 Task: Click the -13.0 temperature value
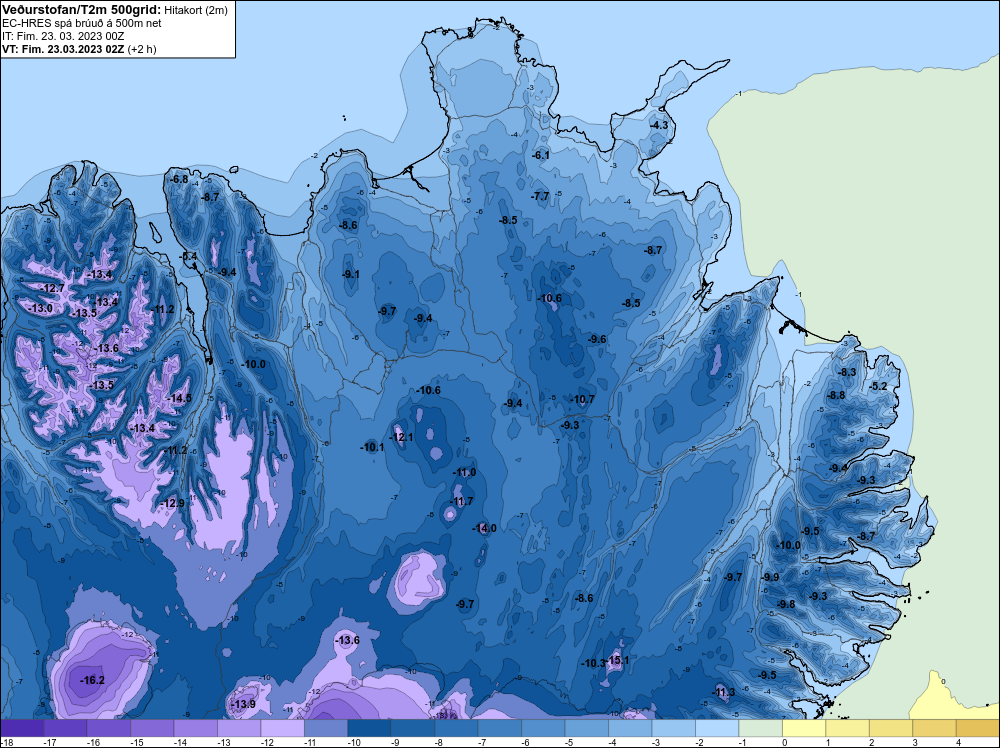pyautogui.click(x=41, y=308)
